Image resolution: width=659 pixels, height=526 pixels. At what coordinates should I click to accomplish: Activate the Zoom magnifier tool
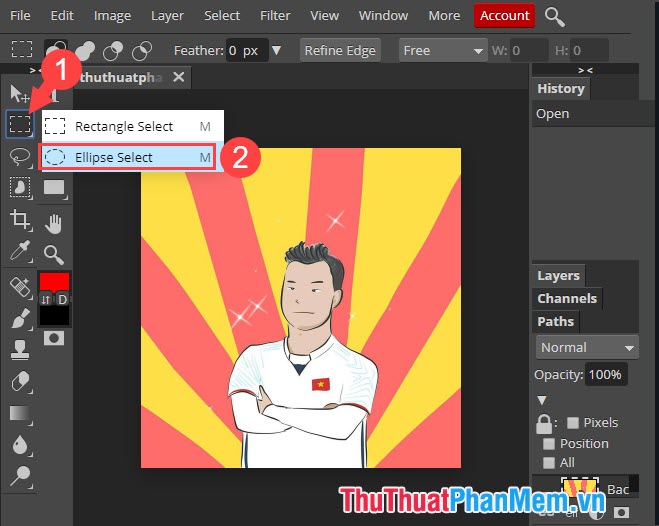pos(53,254)
